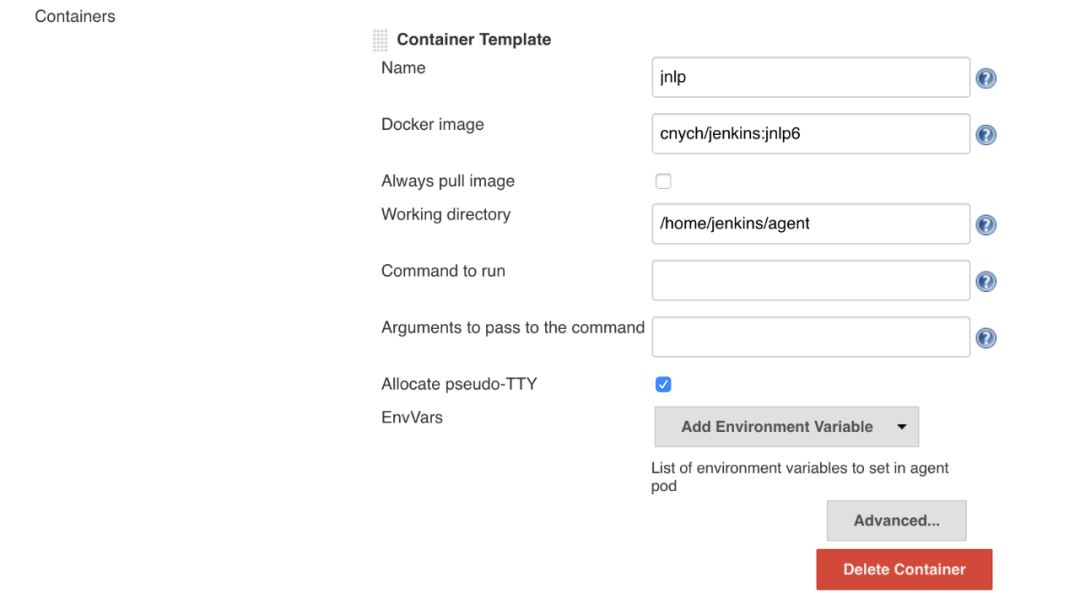Click the Arguments to pass input box
1080x615 pixels.
point(810,337)
